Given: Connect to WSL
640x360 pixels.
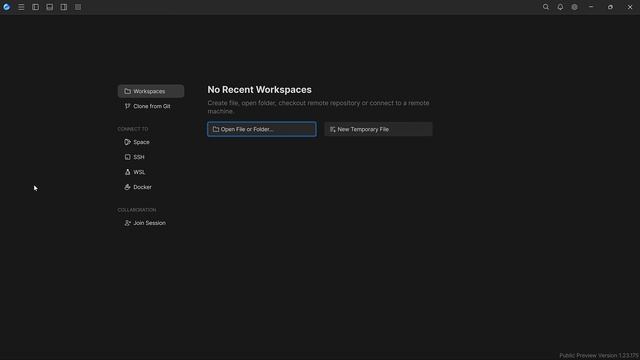Looking at the screenshot, I should 151,172.
